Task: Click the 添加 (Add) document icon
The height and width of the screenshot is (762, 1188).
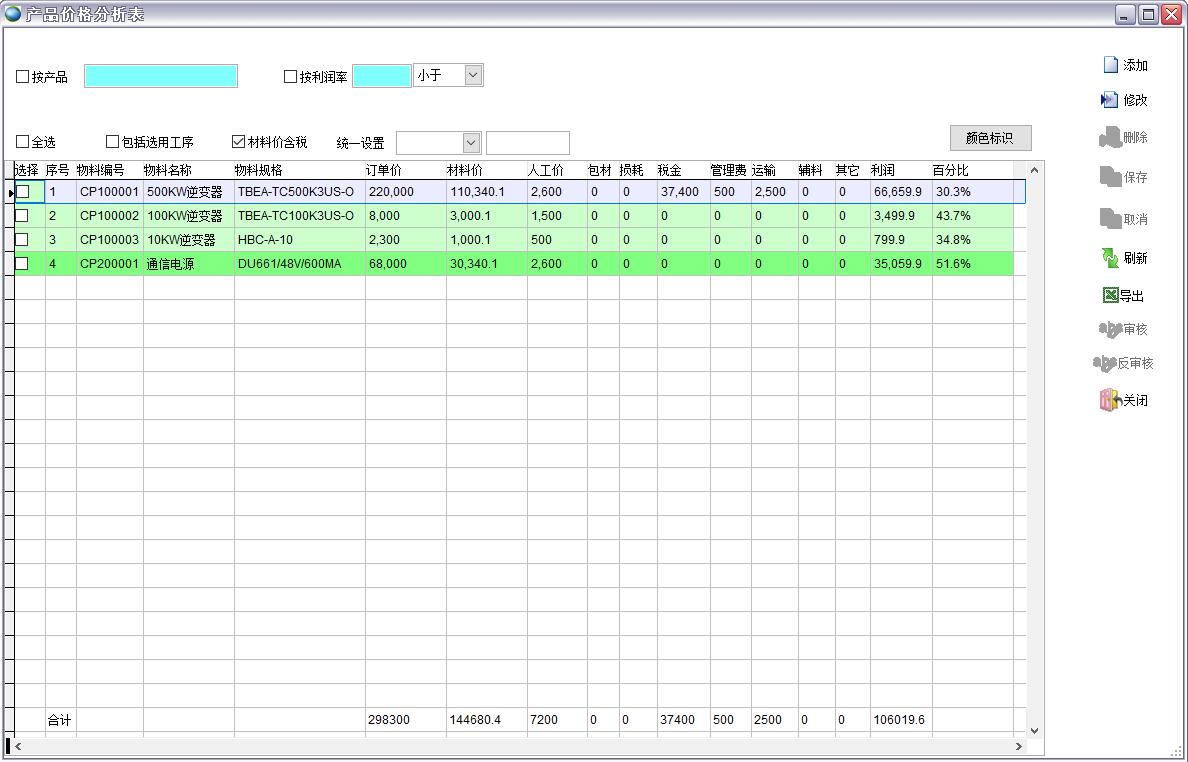Action: point(1110,65)
